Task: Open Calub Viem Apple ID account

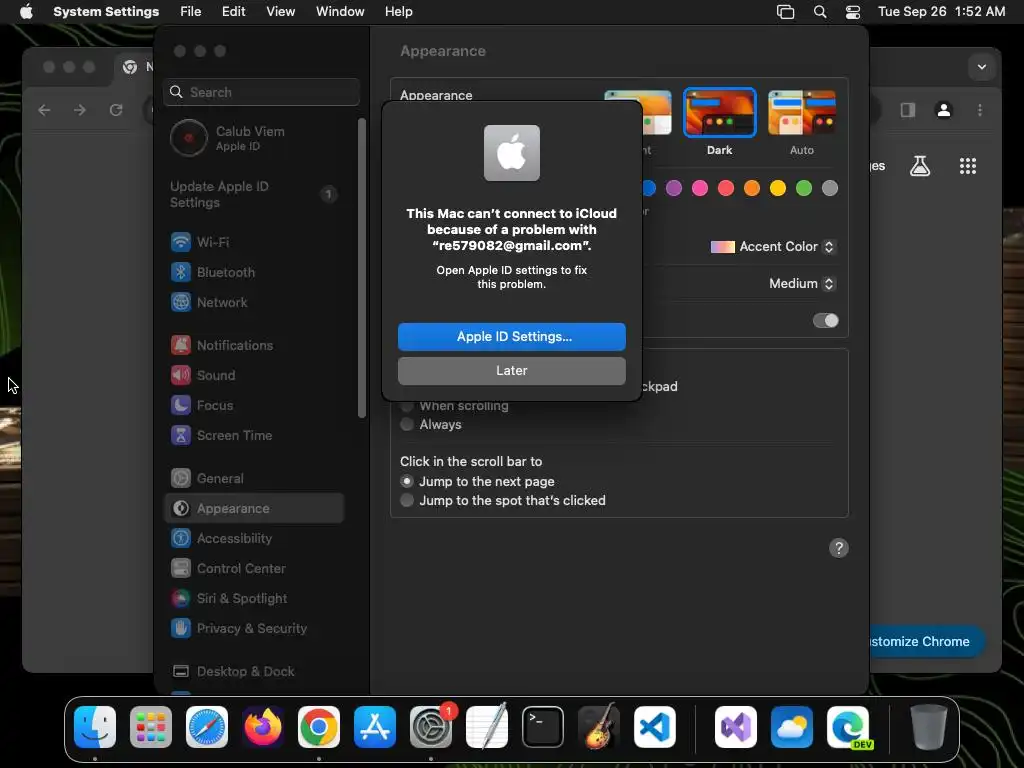Action: point(255,138)
